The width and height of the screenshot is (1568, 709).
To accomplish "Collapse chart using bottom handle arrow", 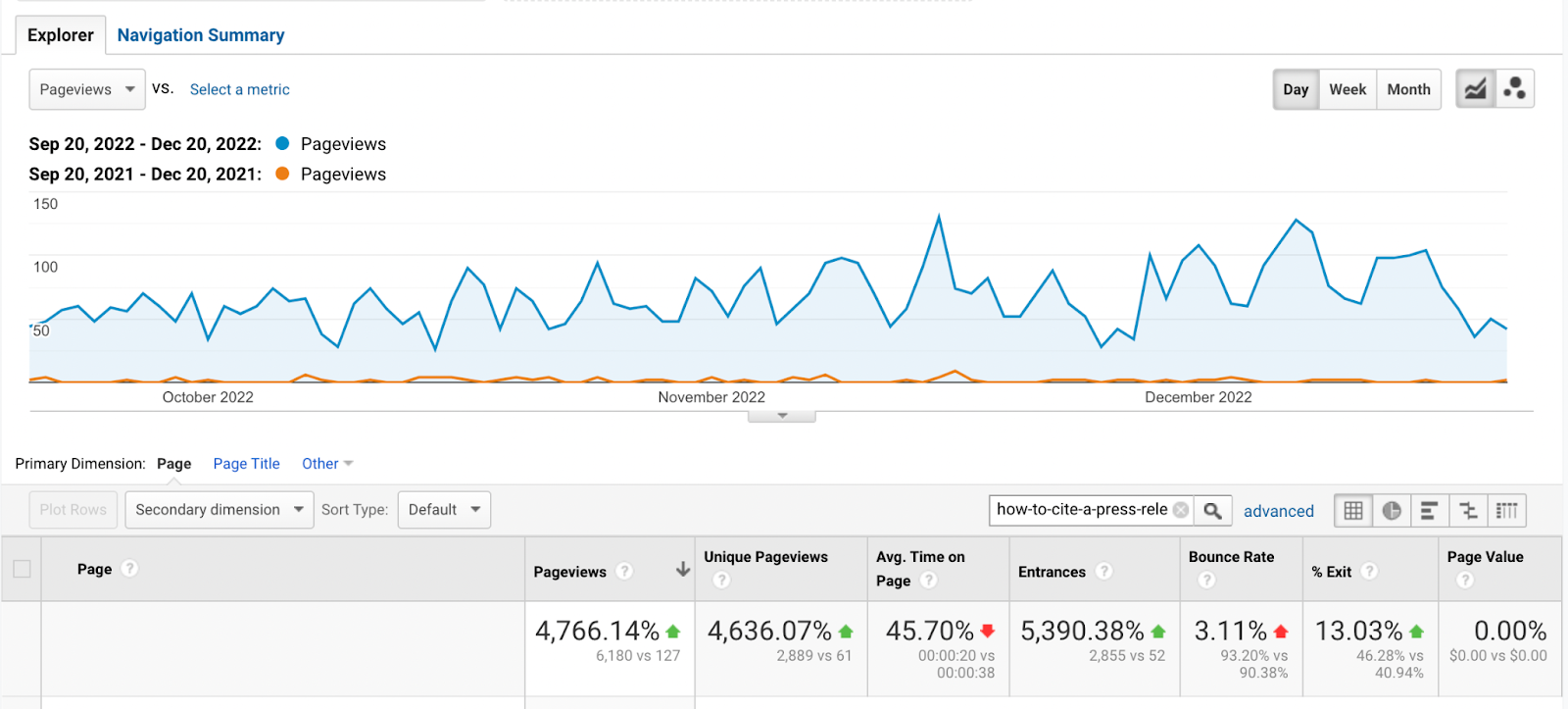I will (782, 416).
